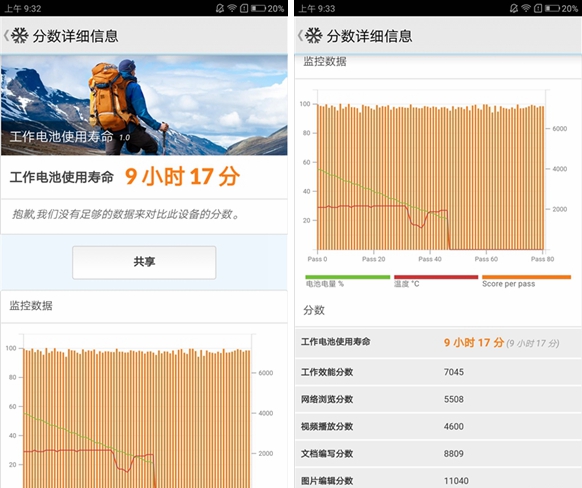The height and width of the screenshot is (488, 582).
Task: Tap the 工作效能分数 7045 row
Action: point(438,372)
